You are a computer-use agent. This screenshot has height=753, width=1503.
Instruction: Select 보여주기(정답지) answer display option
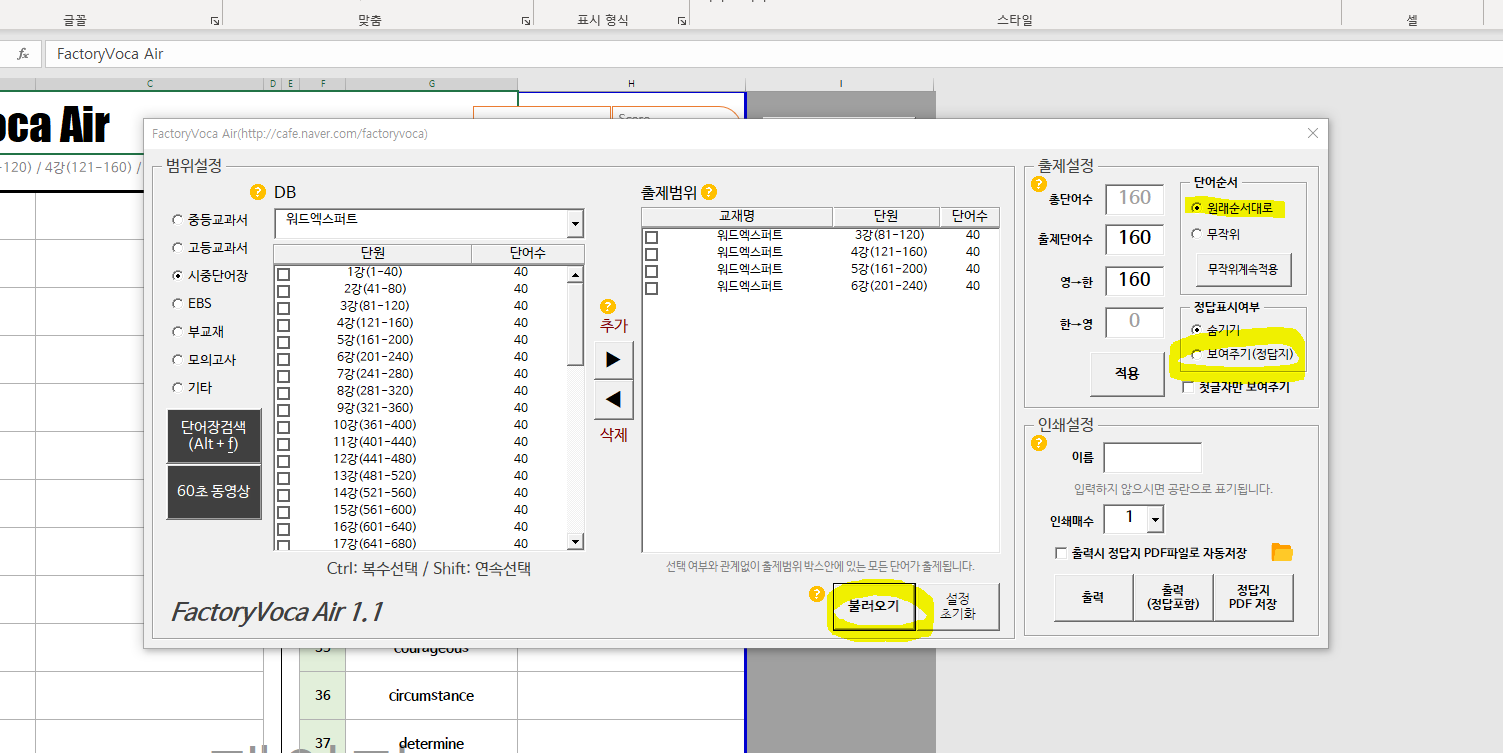[1197, 355]
